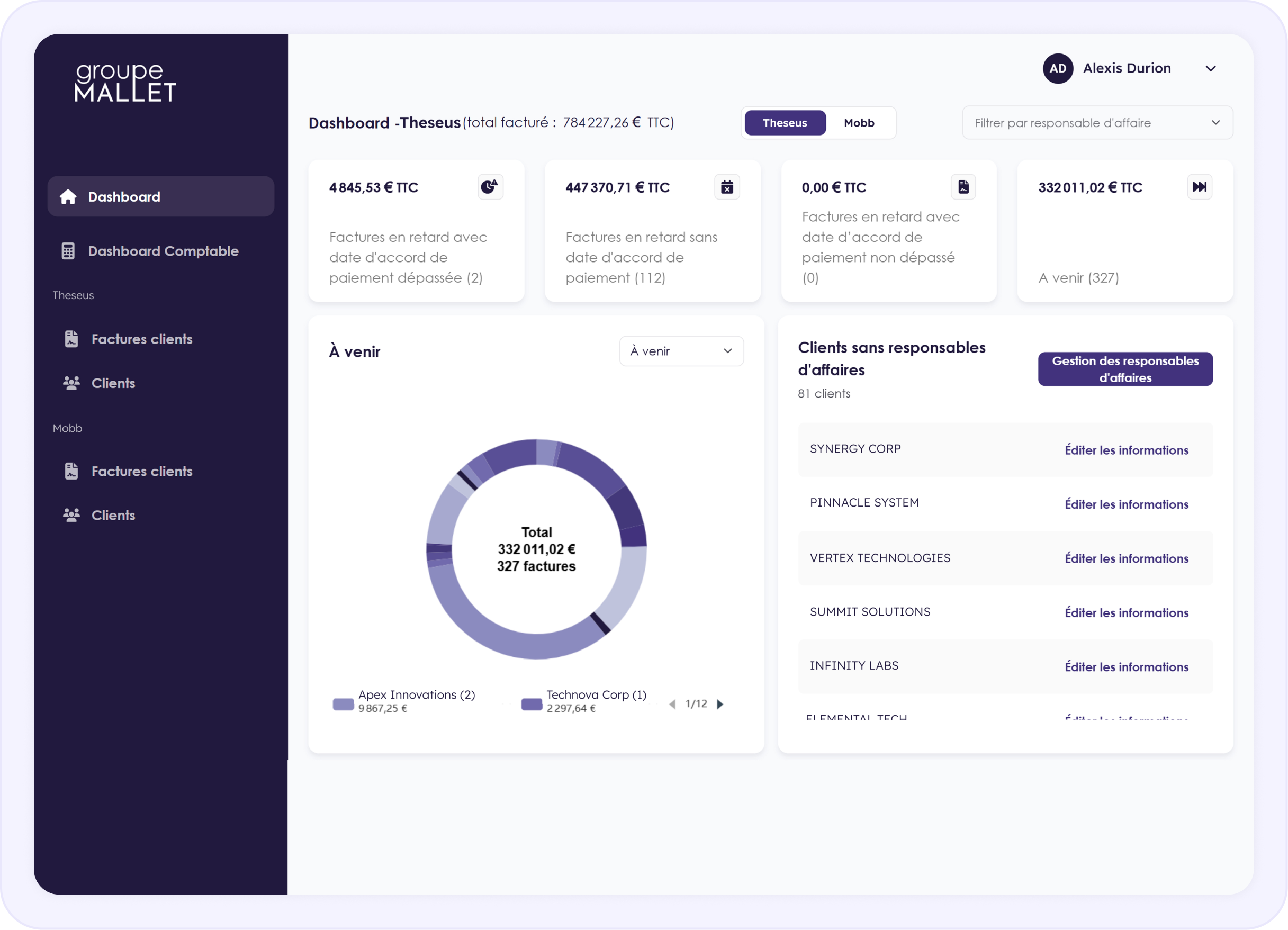
Task: Go to next legend page arrow
Action: (x=720, y=704)
